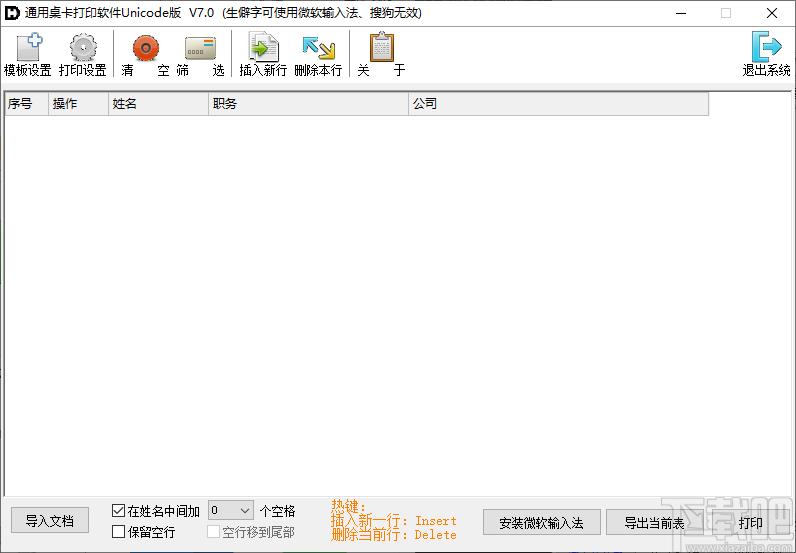Click the 操作 column header
The width and height of the screenshot is (796, 553).
[78, 104]
